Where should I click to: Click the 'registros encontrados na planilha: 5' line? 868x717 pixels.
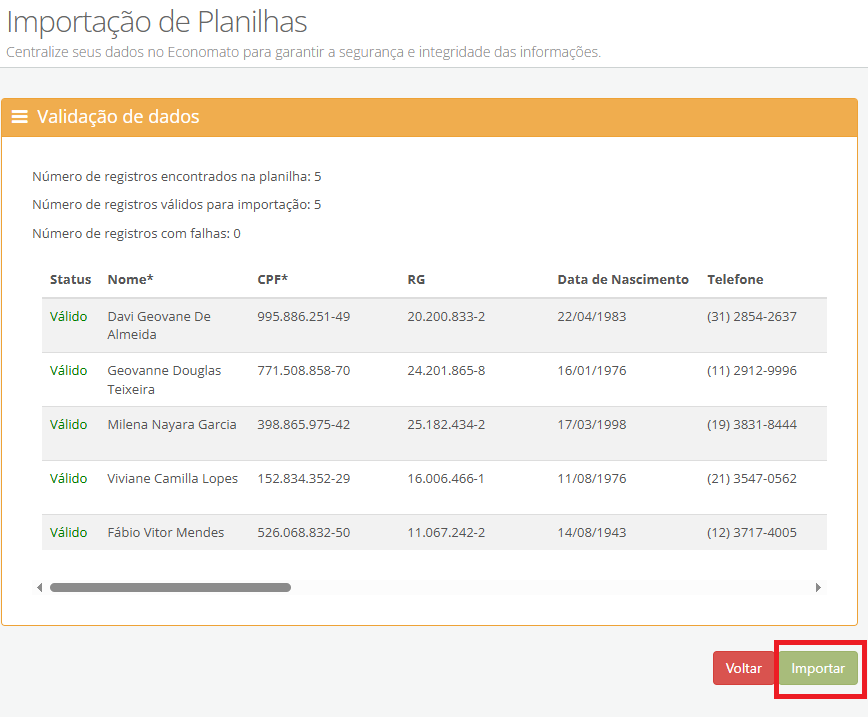click(177, 177)
